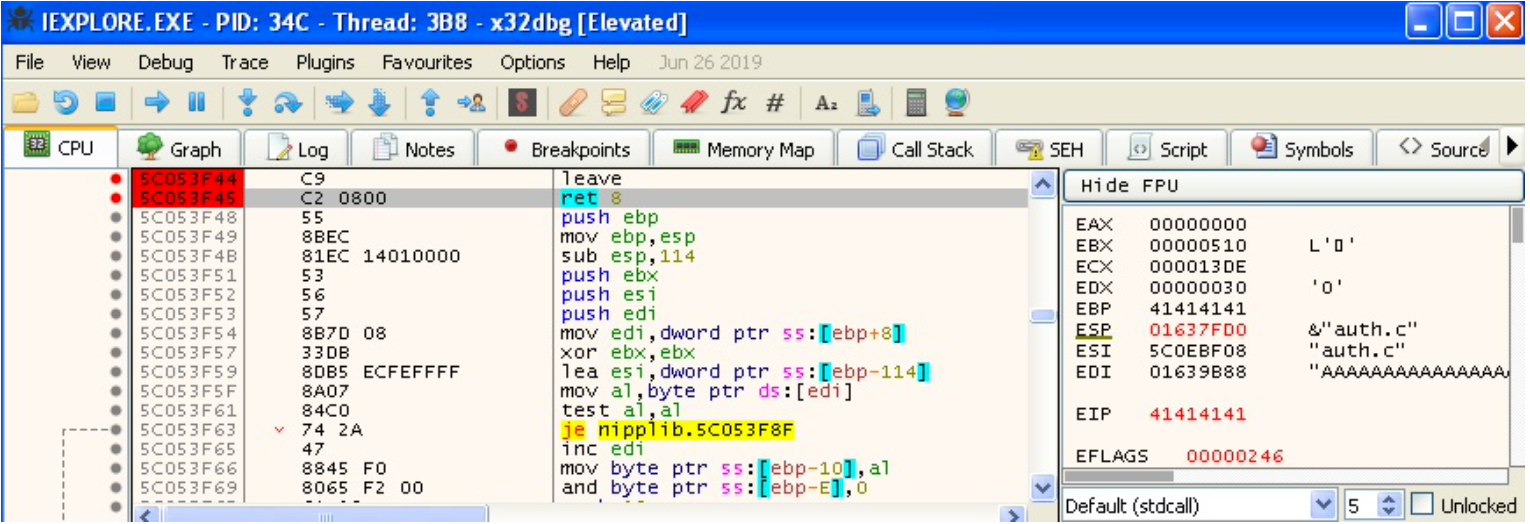1530x524 pixels.
Task: Launch the Scylla plugin icon
Action: click(523, 102)
